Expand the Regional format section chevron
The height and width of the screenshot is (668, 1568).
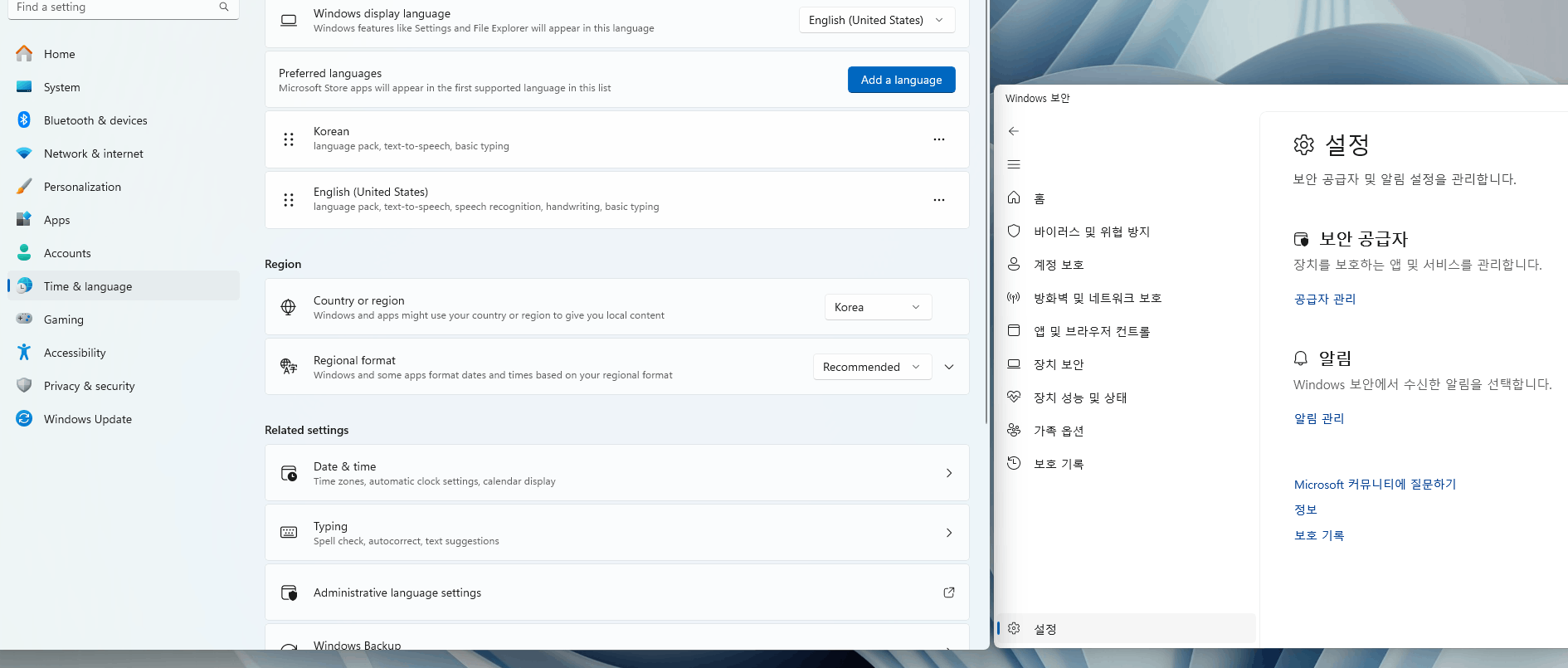coord(949,367)
